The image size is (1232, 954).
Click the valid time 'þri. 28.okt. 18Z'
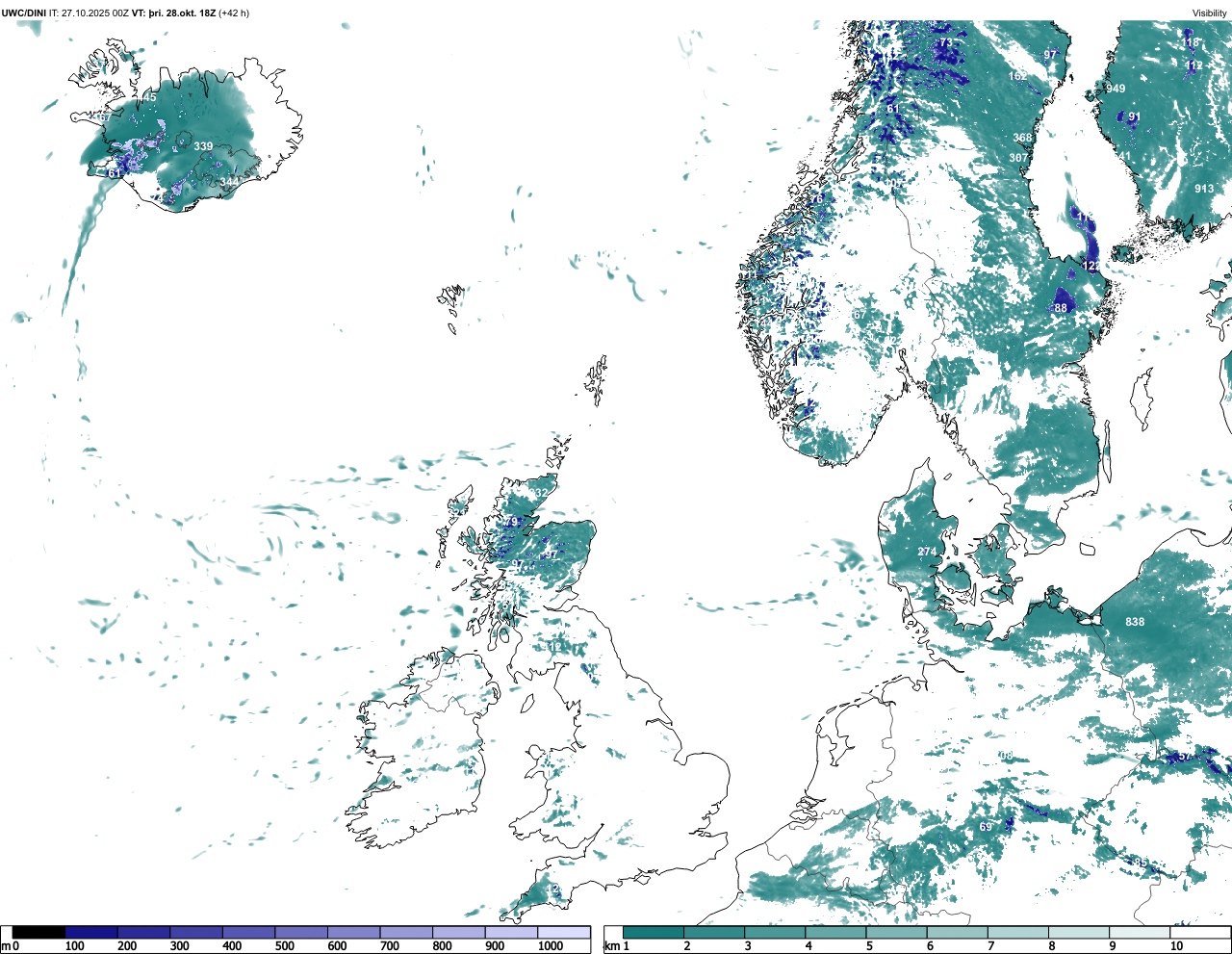tap(182, 13)
